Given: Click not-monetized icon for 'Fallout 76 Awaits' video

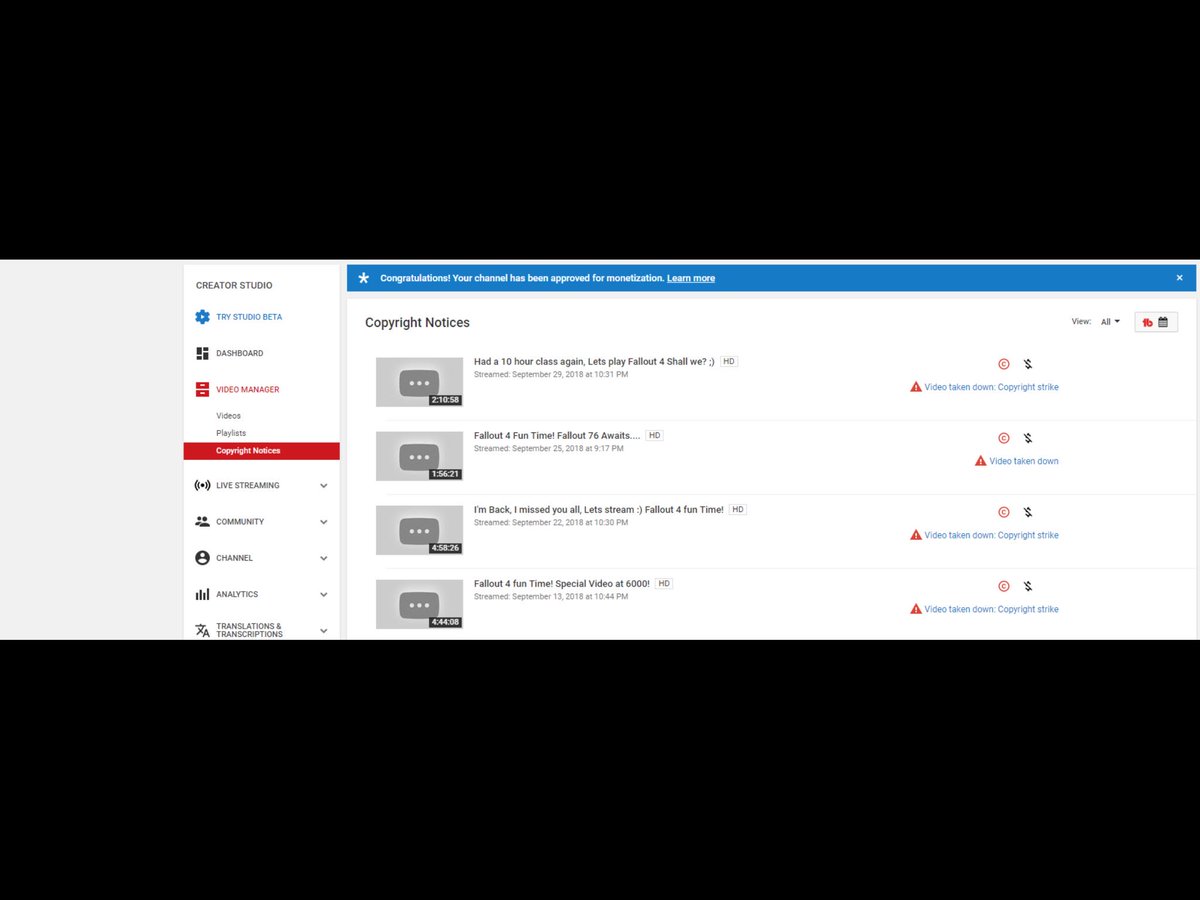Looking at the screenshot, I should pyautogui.click(x=1028, y=438).
